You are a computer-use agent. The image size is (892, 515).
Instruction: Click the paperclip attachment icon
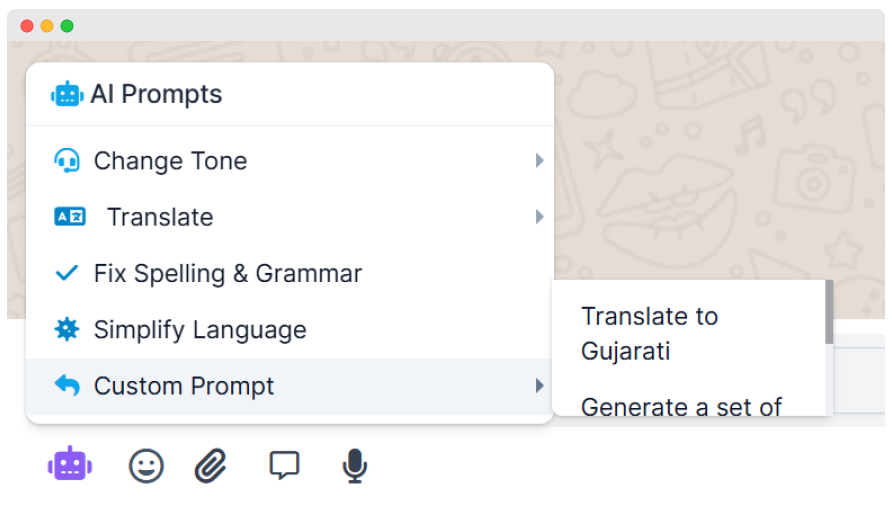211,465
